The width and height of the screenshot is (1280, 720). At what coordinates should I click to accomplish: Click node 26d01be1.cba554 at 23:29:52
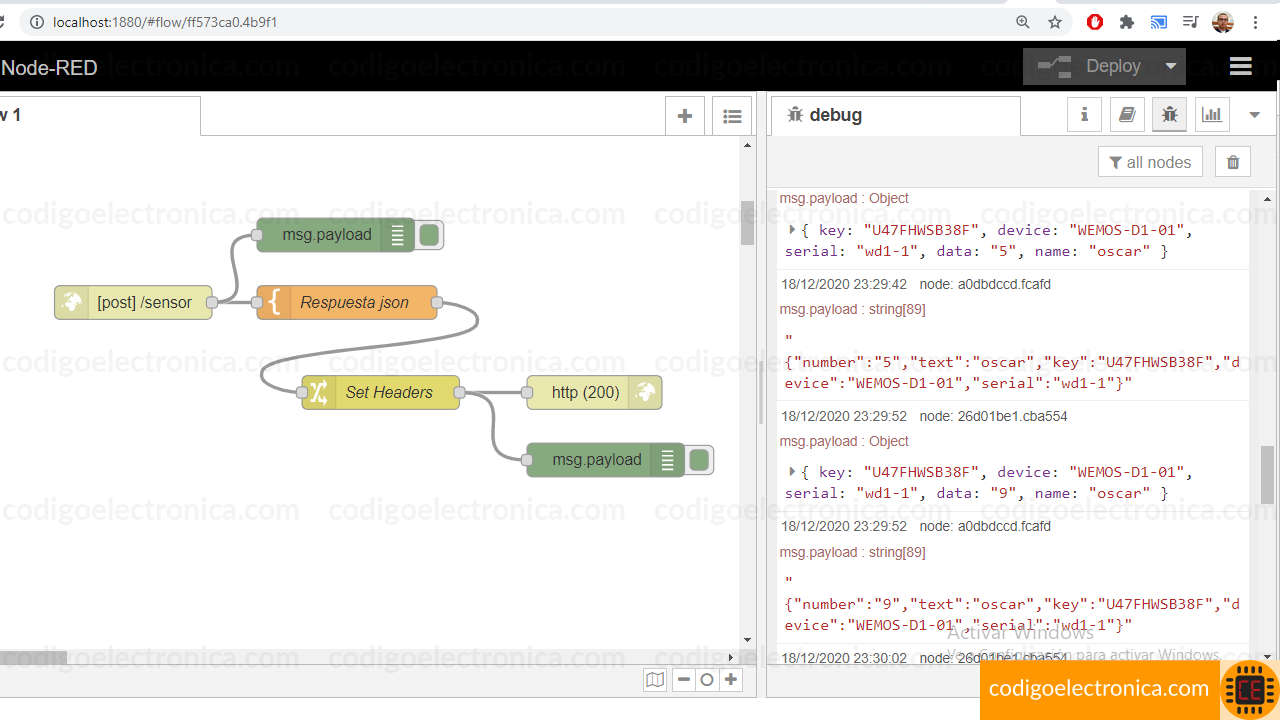click(x=993, y=416)
